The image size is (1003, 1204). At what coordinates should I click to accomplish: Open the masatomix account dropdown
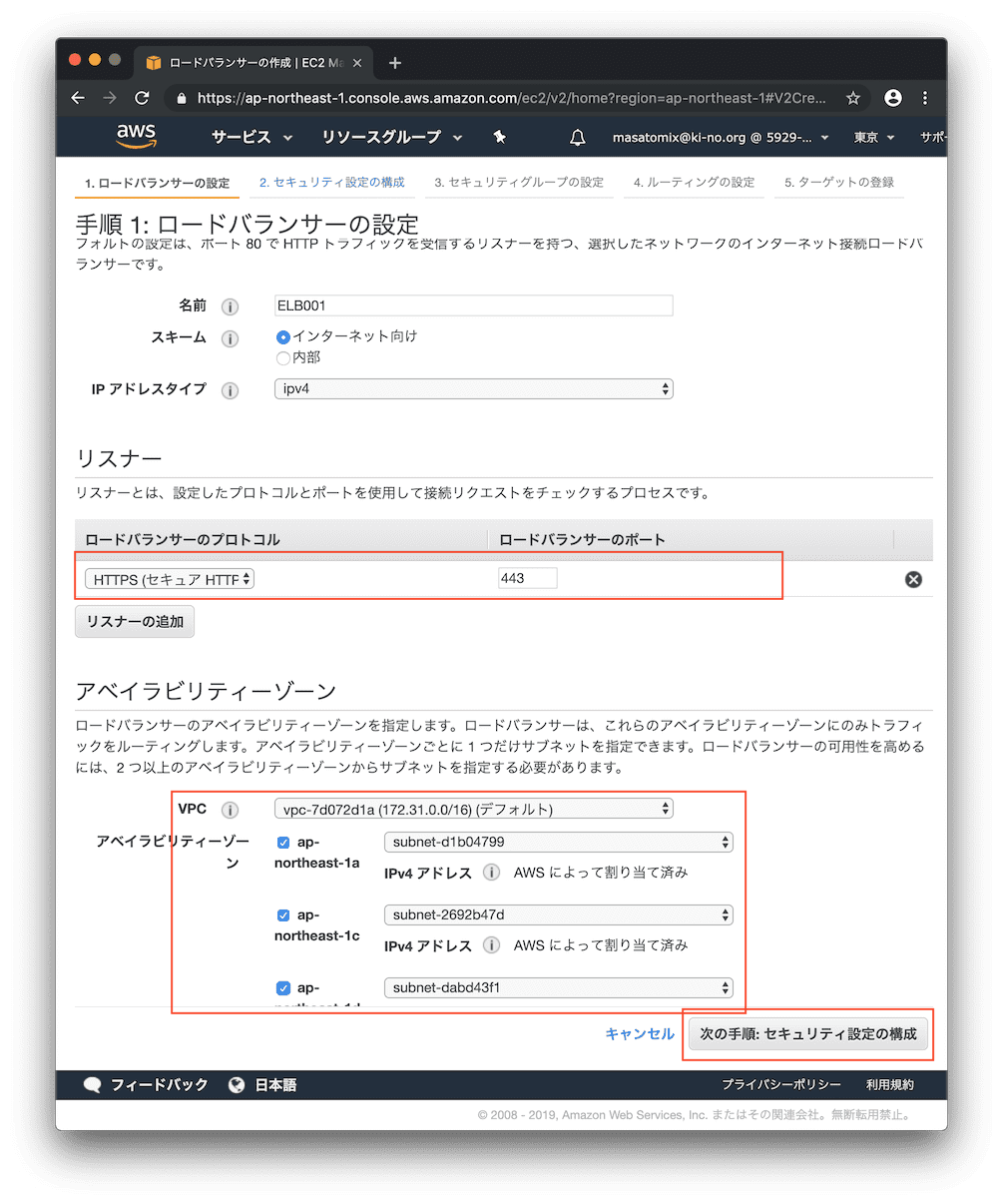click(721, 138)
